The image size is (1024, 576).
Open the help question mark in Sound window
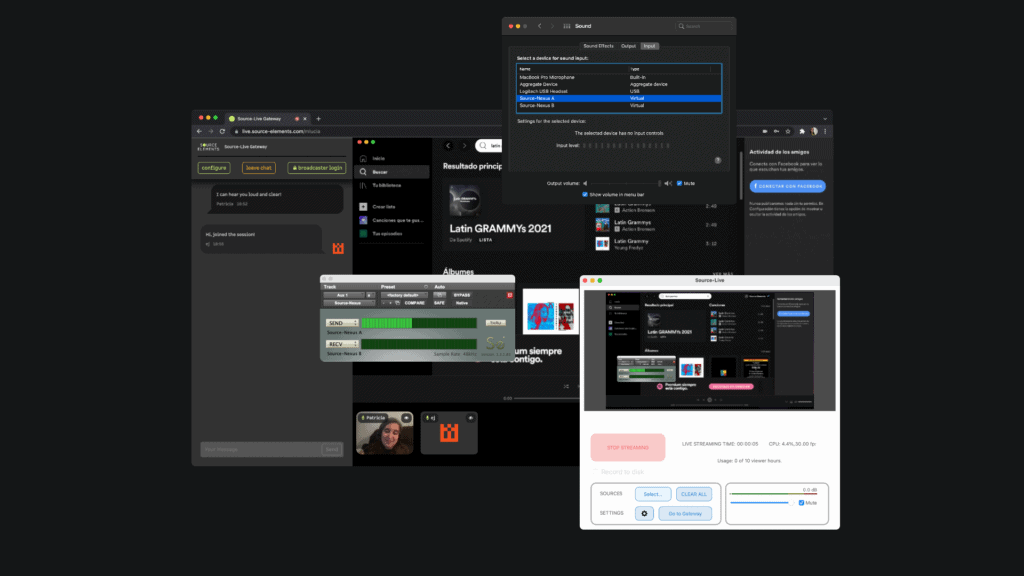(718, 160)
